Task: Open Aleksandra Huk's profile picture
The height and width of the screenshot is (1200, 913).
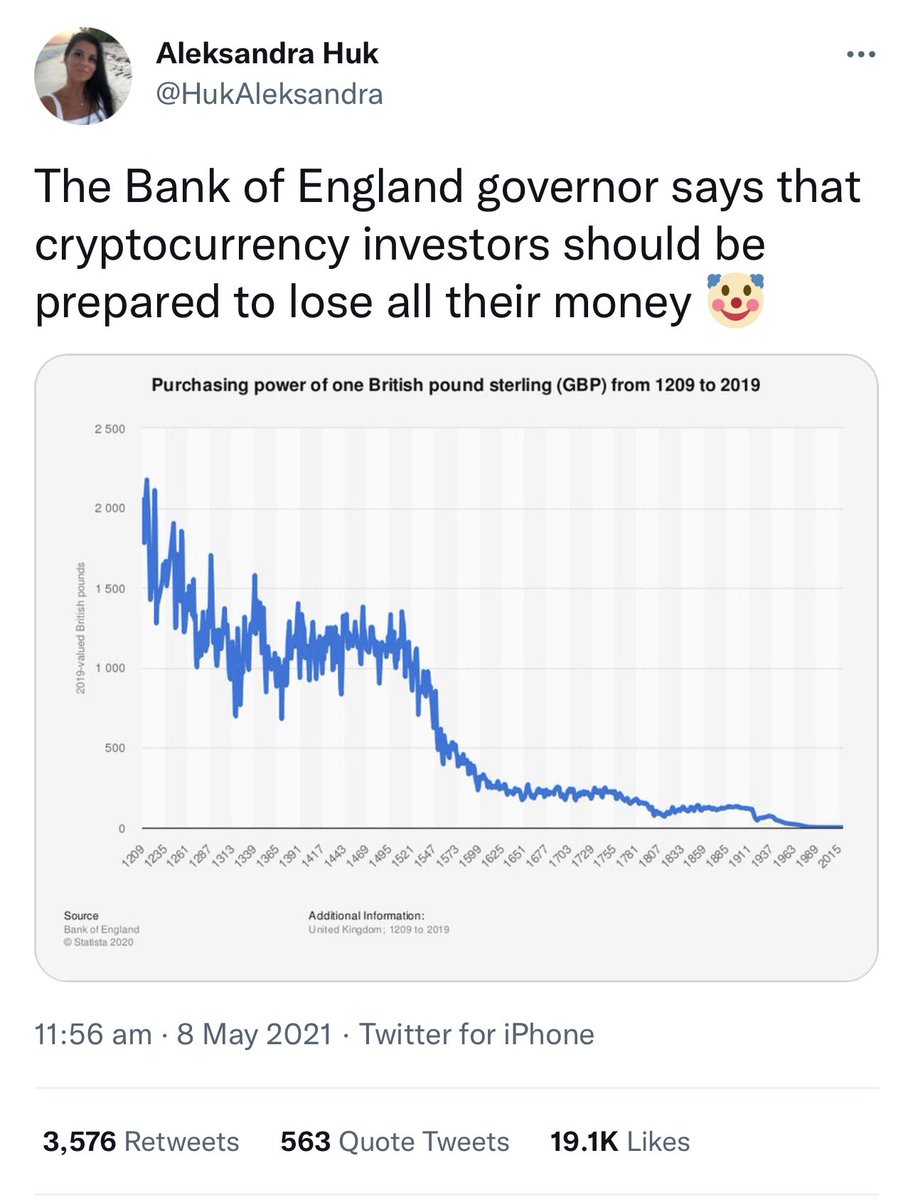Action: pyautogui.click(x=83, y=76)
